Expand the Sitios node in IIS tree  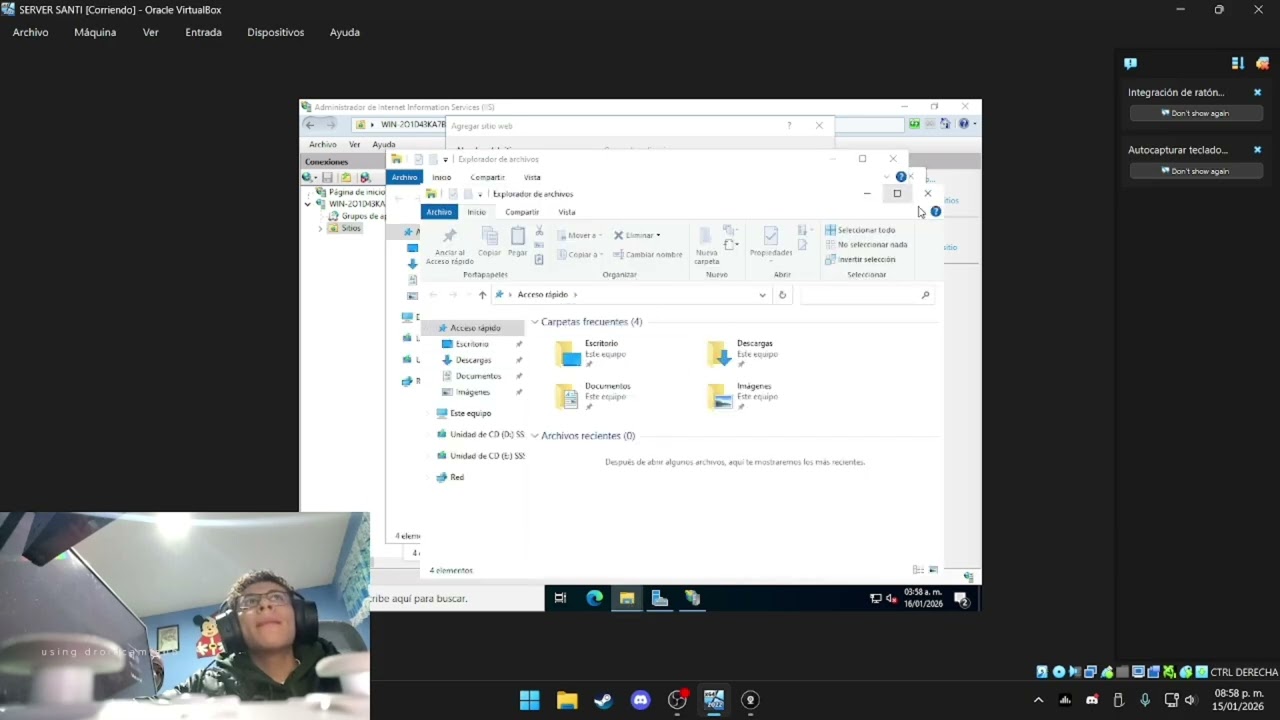tap(321, 228)
